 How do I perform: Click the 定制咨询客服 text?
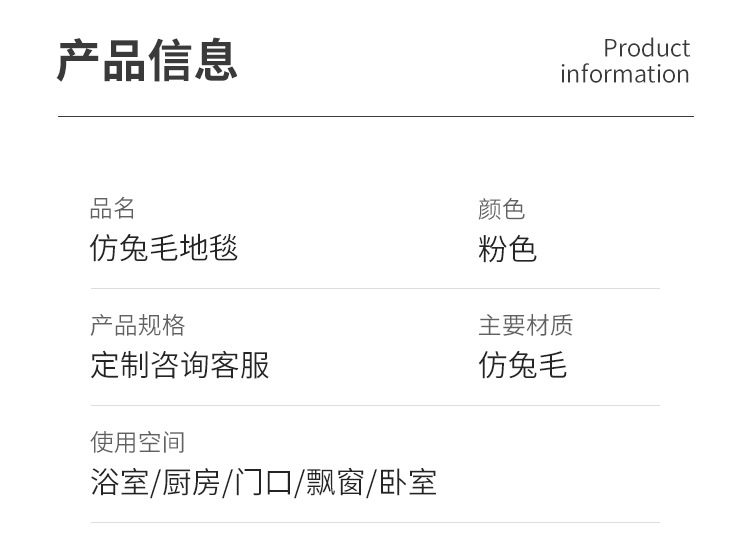click(180, 365)
